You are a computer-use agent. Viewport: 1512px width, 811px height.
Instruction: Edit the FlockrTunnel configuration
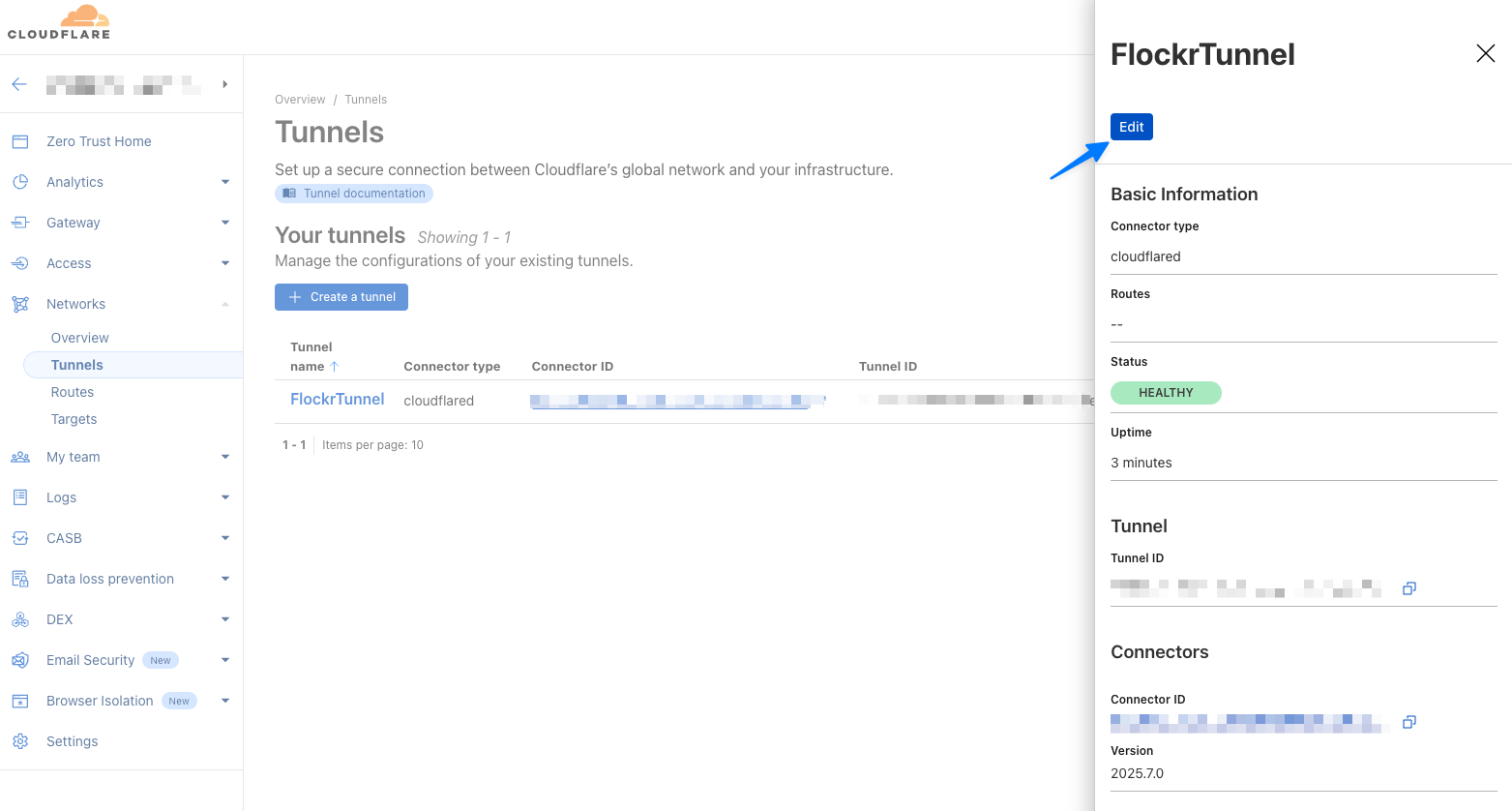[x=1132, y=127]
